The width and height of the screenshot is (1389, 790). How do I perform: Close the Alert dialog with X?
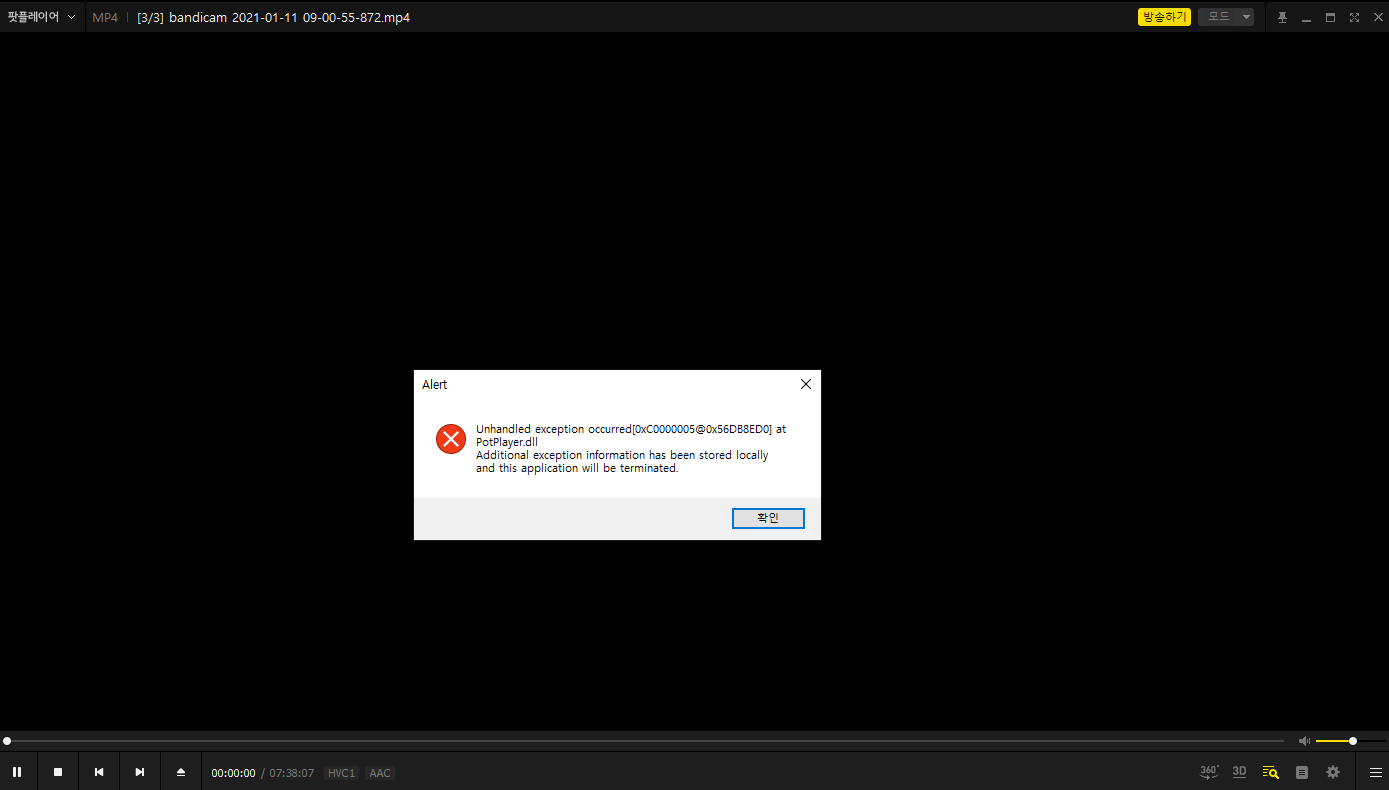pyautogui.click(x=805, y=384)
